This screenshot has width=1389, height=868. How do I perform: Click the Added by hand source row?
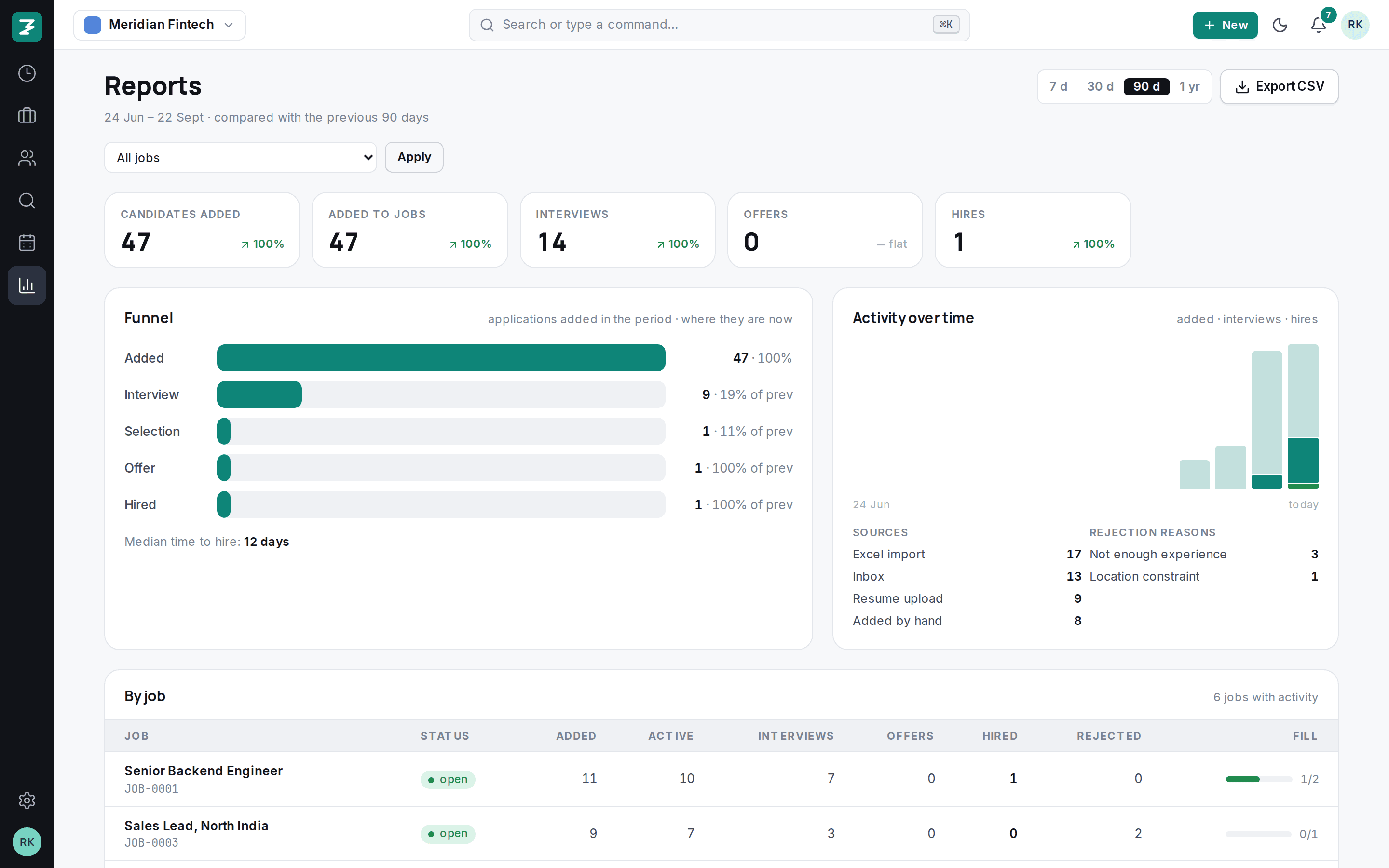(967, 621)
